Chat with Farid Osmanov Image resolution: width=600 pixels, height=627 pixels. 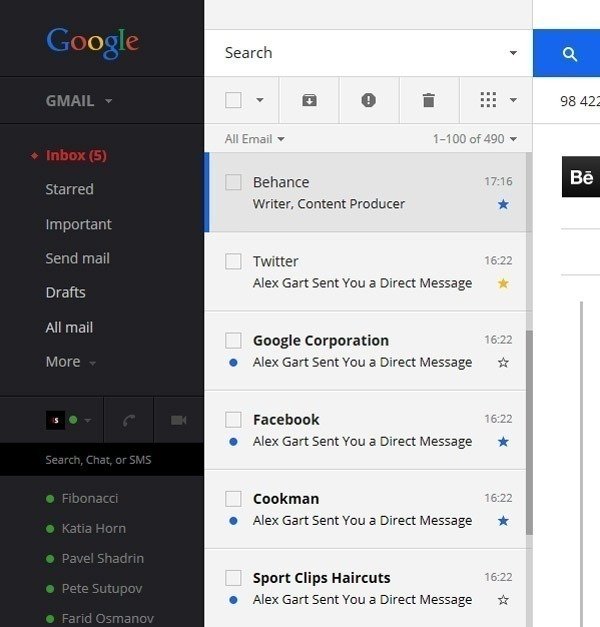click(107, 619)
